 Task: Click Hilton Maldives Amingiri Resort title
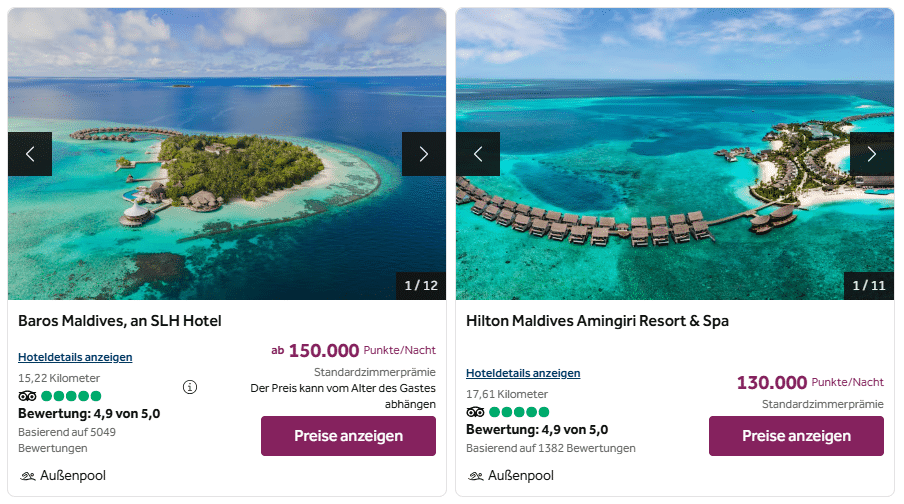[x=597, y=321]
